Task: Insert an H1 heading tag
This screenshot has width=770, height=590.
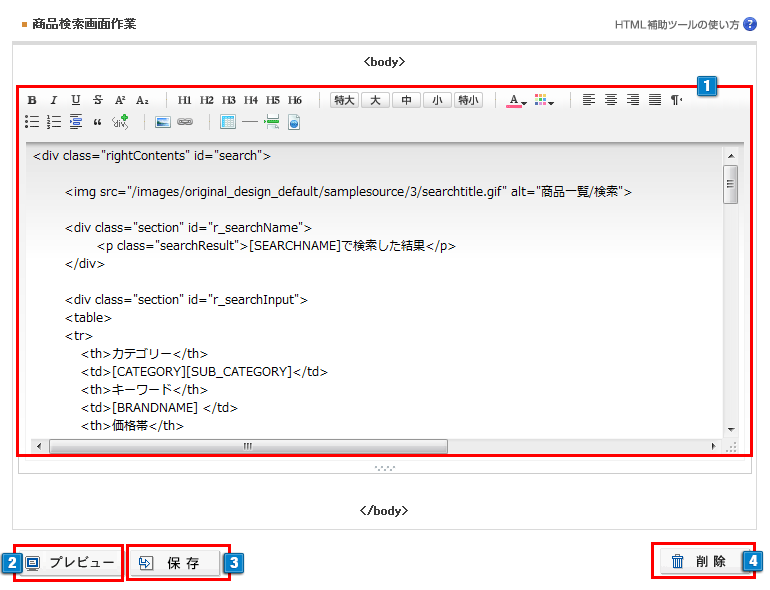Action: [185, 100]
